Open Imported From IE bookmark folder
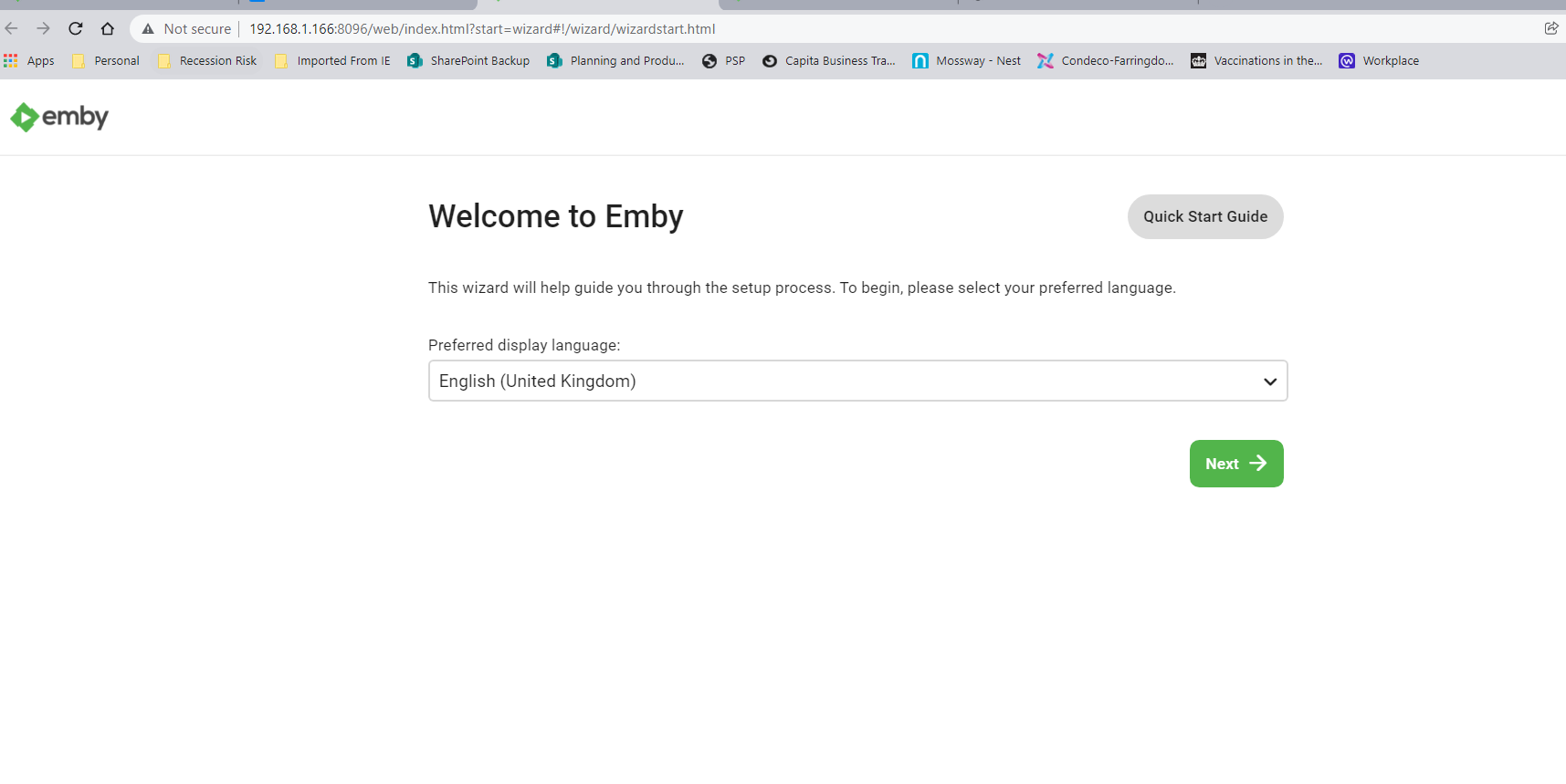The image size is (1566, 784). 332,61
